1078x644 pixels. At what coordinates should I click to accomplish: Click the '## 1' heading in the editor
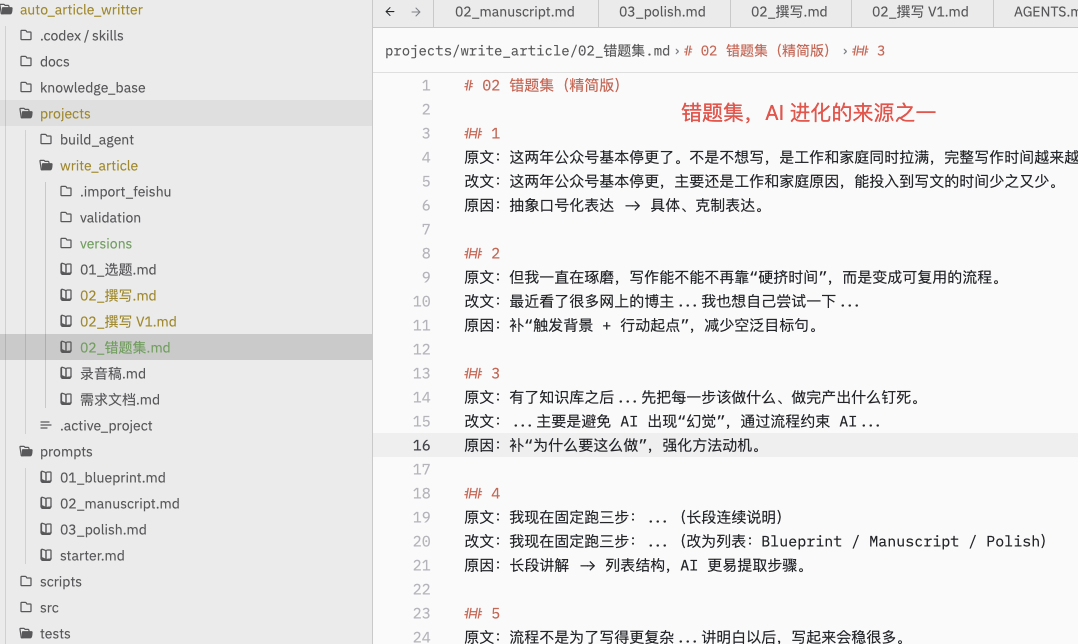point(482,133)
